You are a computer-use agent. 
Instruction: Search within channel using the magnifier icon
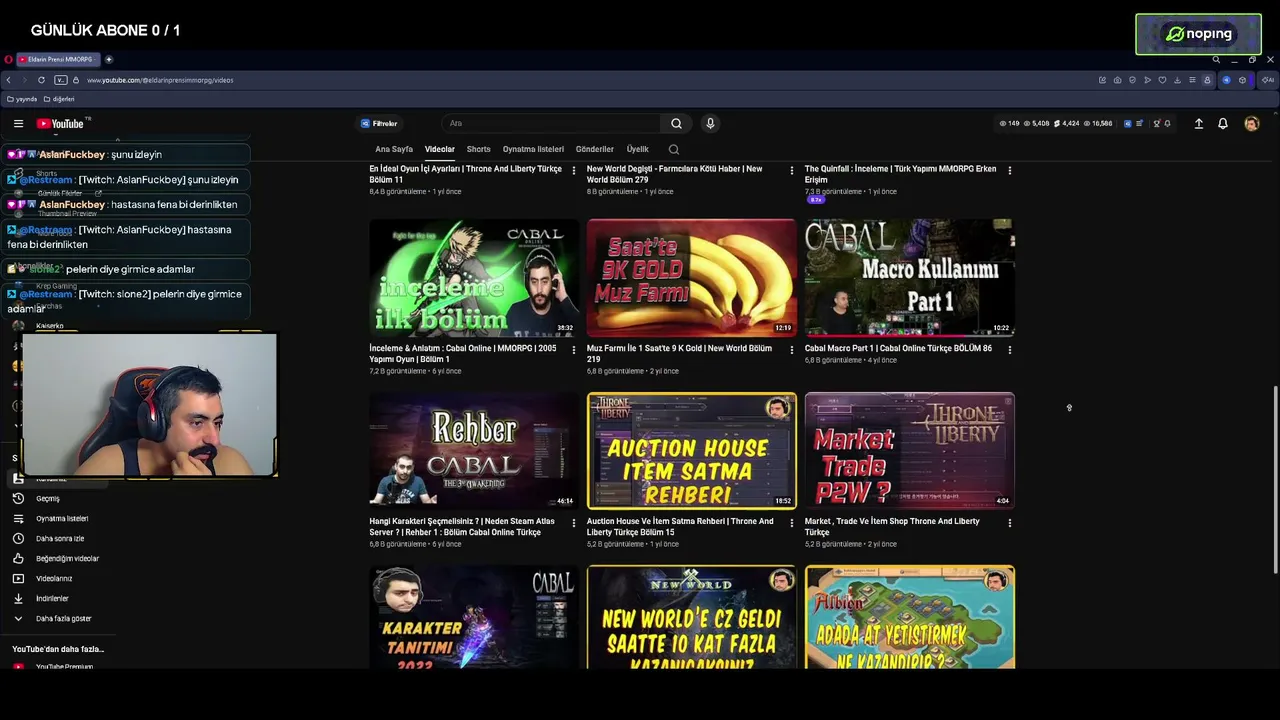(x=673, y=149)
